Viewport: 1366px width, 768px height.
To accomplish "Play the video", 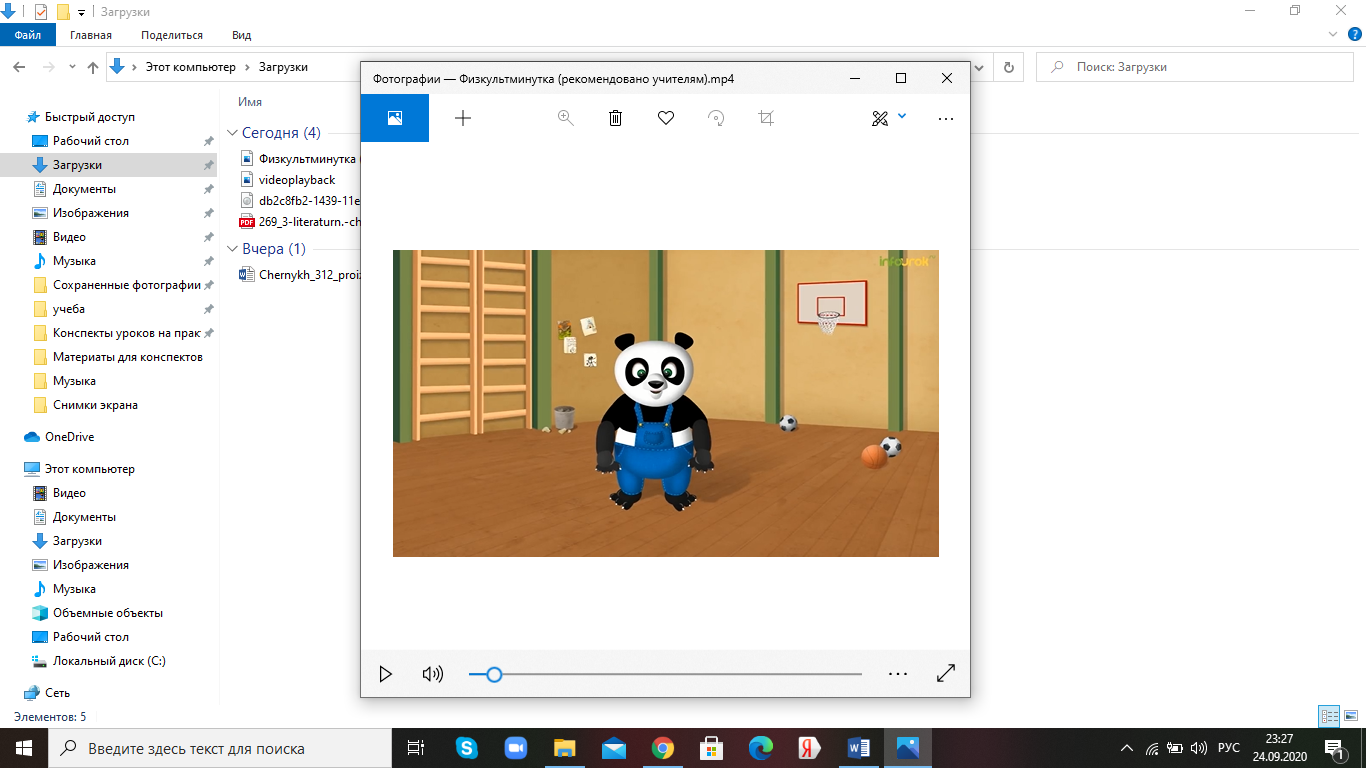I will [x=386, y=674].
